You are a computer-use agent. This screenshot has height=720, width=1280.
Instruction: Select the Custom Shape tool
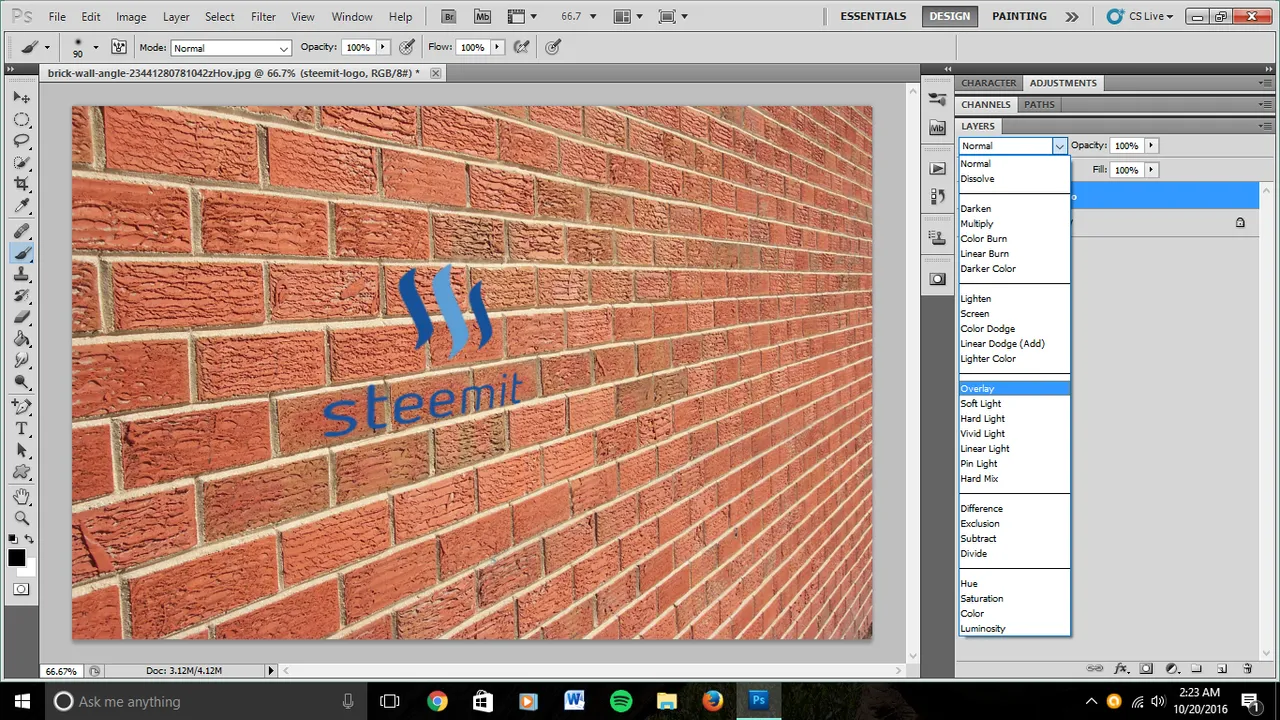22,473
